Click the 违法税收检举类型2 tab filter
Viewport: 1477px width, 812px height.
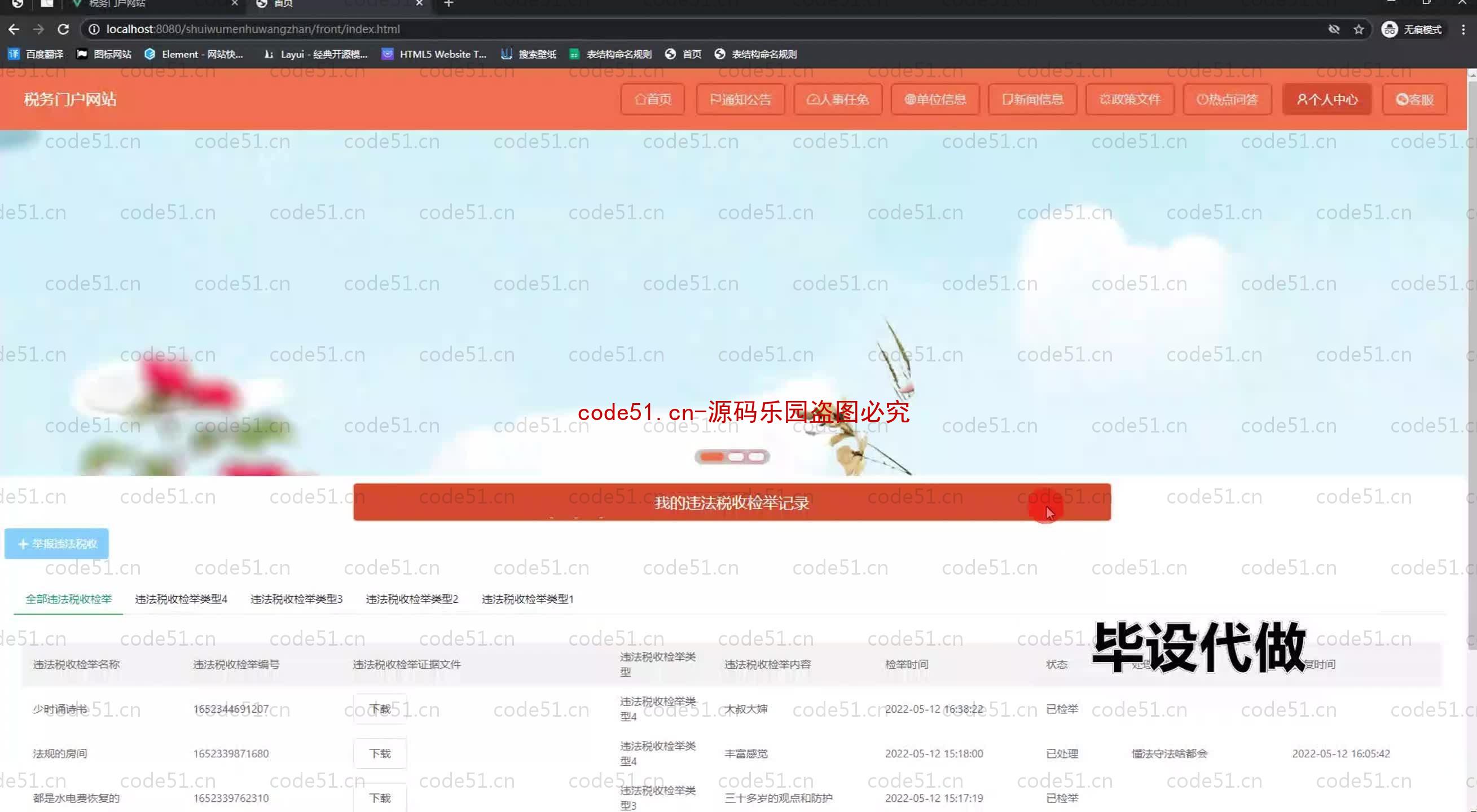(x=411, y=598)
